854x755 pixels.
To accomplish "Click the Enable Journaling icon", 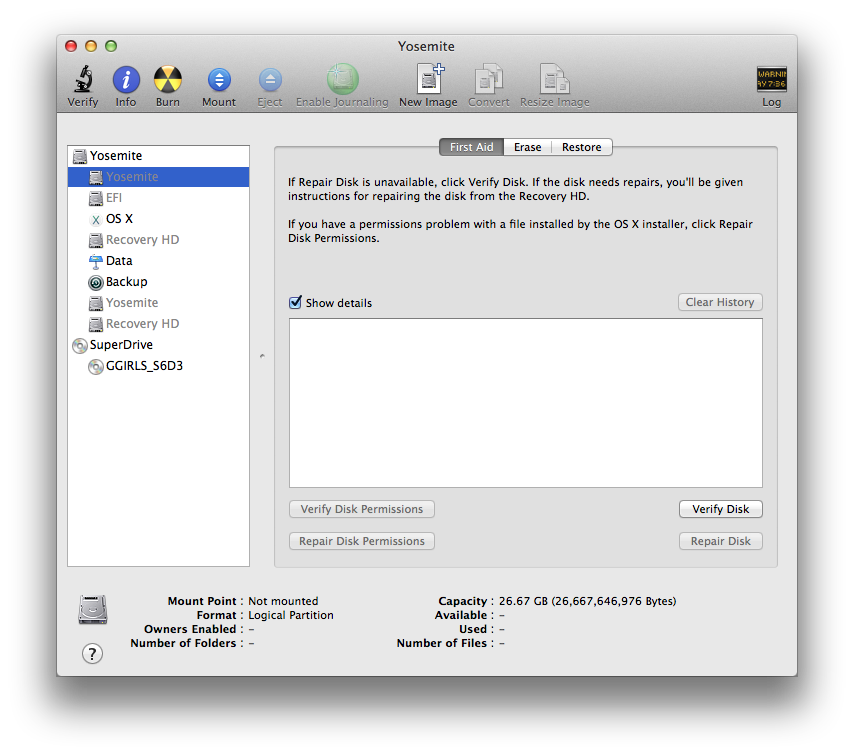I will click(x=343, y=79).
